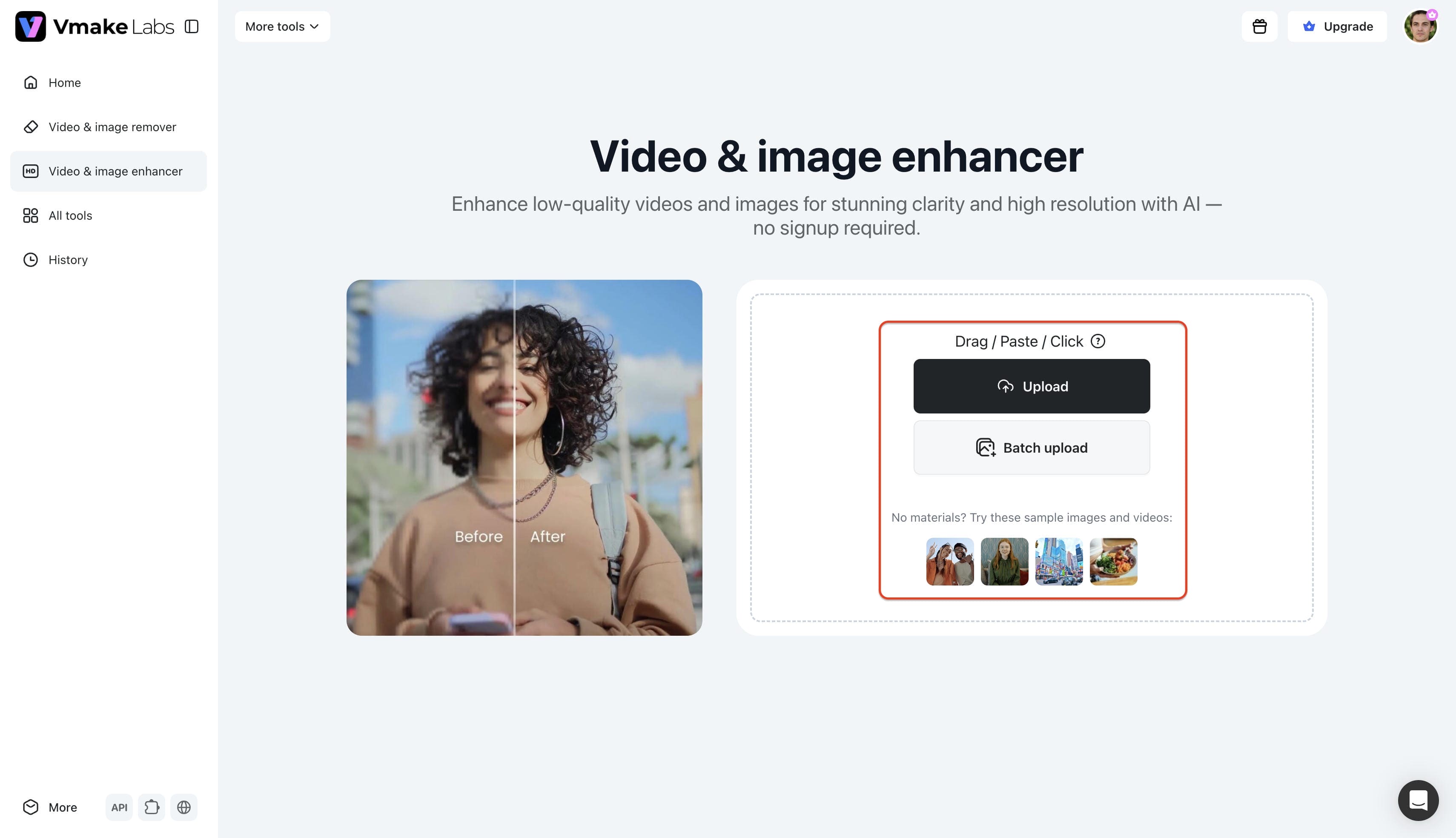Image resolution: width=1456 pixels, height=838 pixels.
Task: Open Video & image remover
Action: (x=108, y=126)
